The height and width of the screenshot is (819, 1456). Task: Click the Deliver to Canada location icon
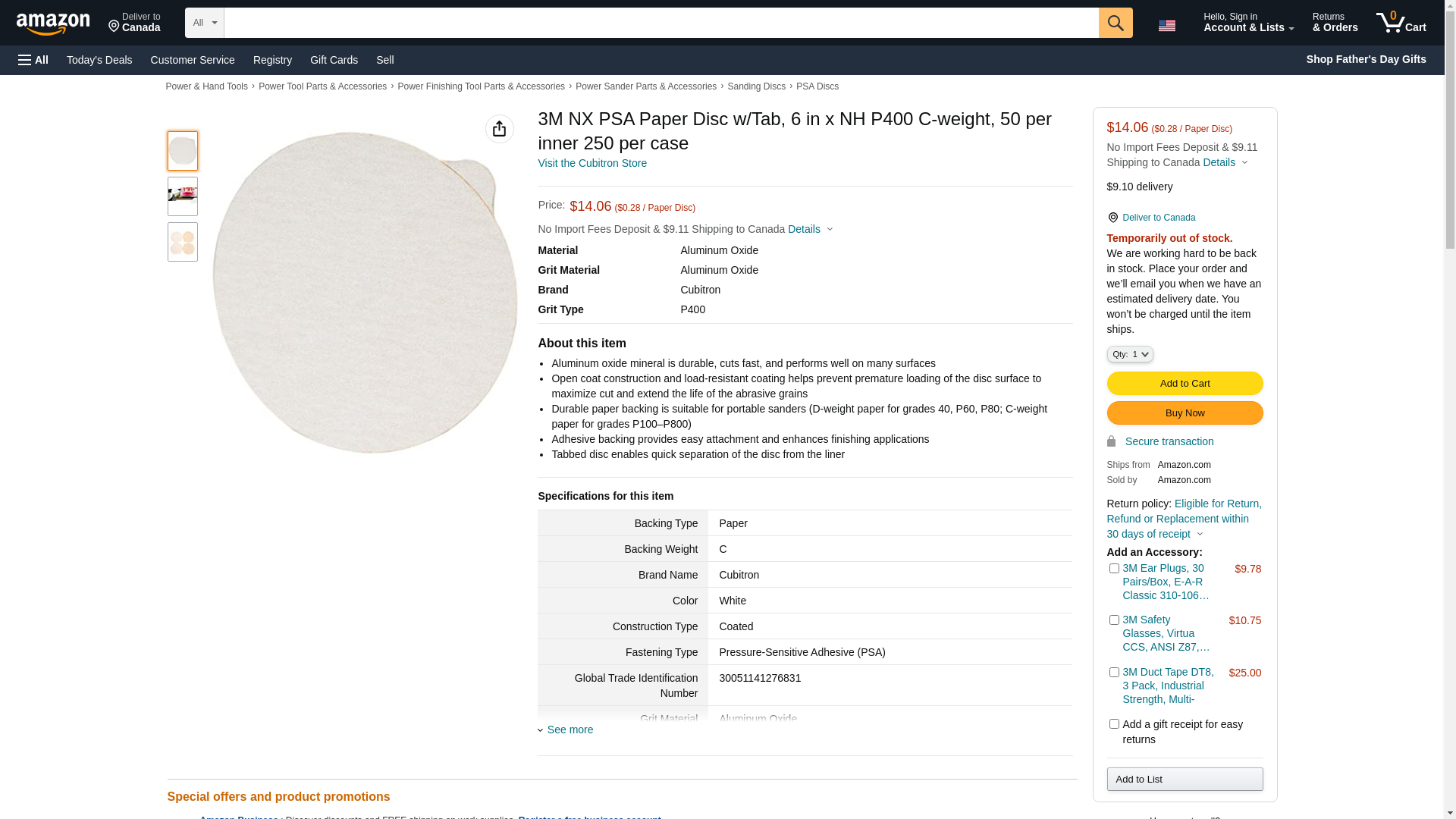point(1112,218)
